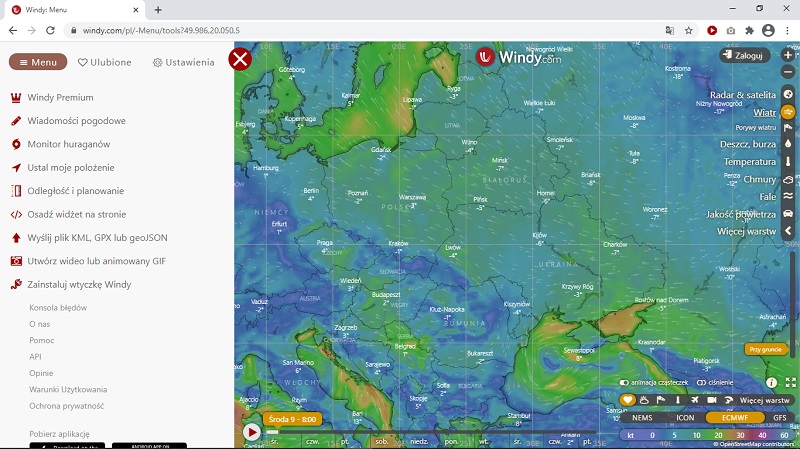
Task: Open Windy Premium menu item
Action: coord(52,97)
